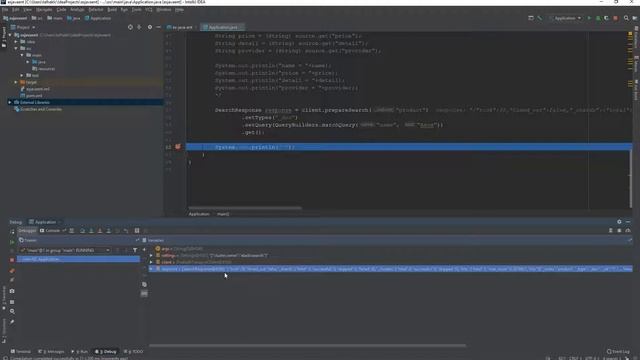640x360 pixels.
Task: Open the Window menu
Action: click(164, 9)
